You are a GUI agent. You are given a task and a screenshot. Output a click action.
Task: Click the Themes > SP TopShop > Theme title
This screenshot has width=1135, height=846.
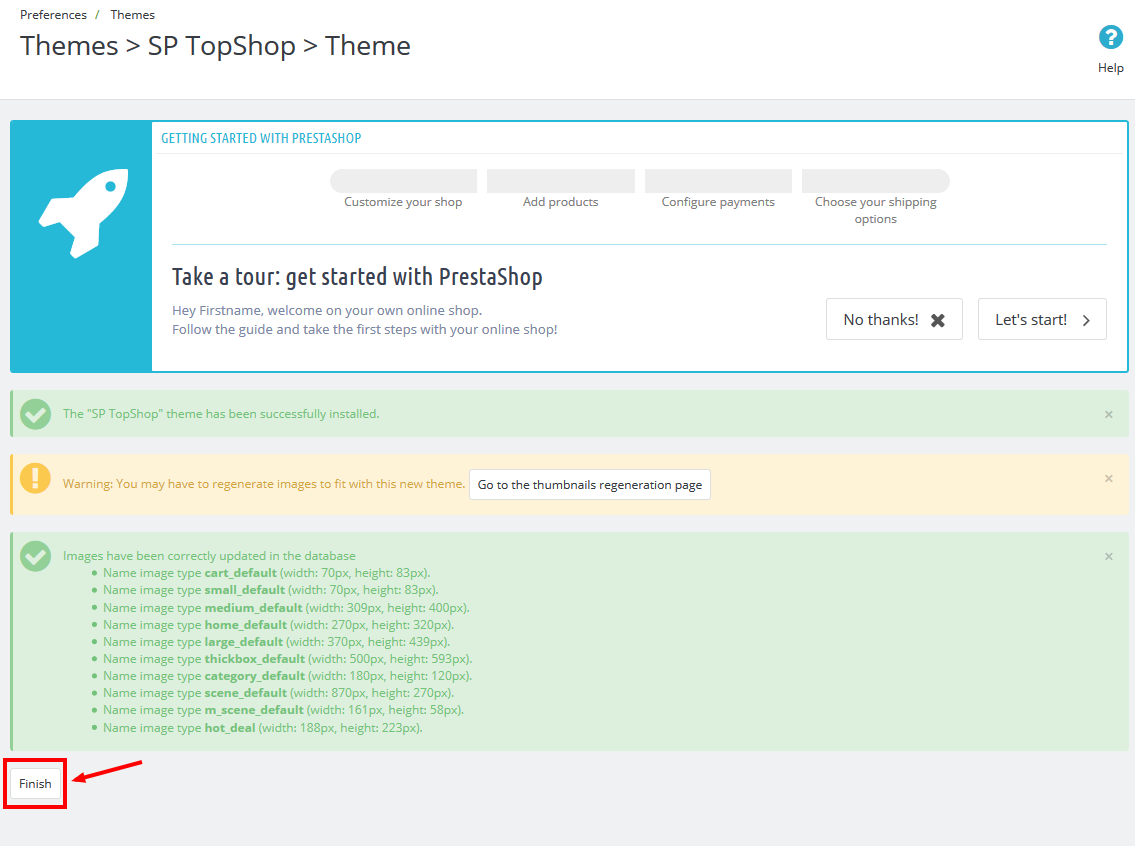[215, 46]
